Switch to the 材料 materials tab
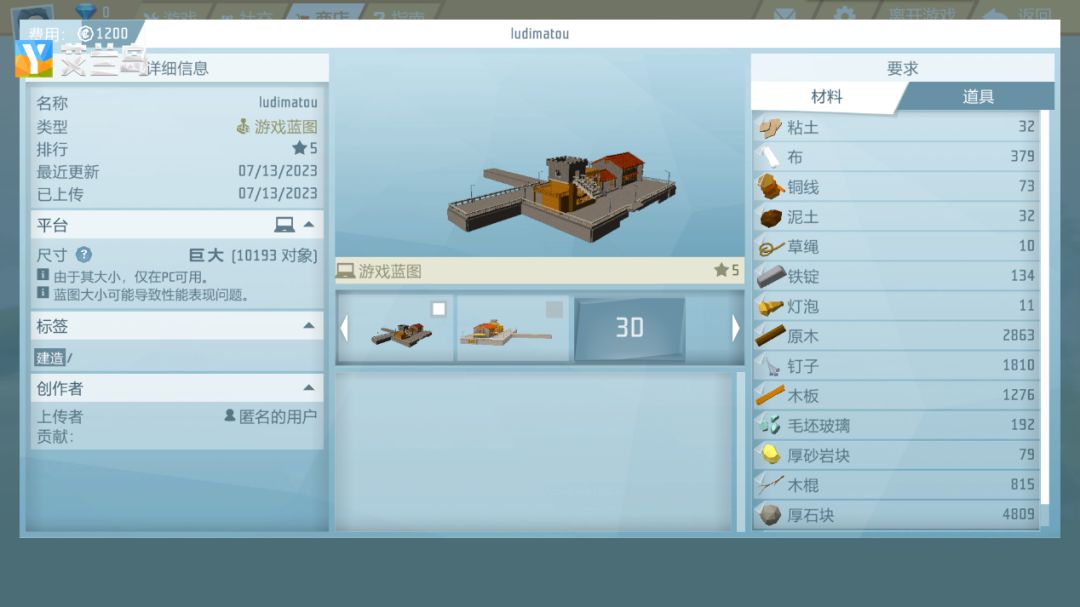This screenshot has width=1080, height=607. coord(827,97)
